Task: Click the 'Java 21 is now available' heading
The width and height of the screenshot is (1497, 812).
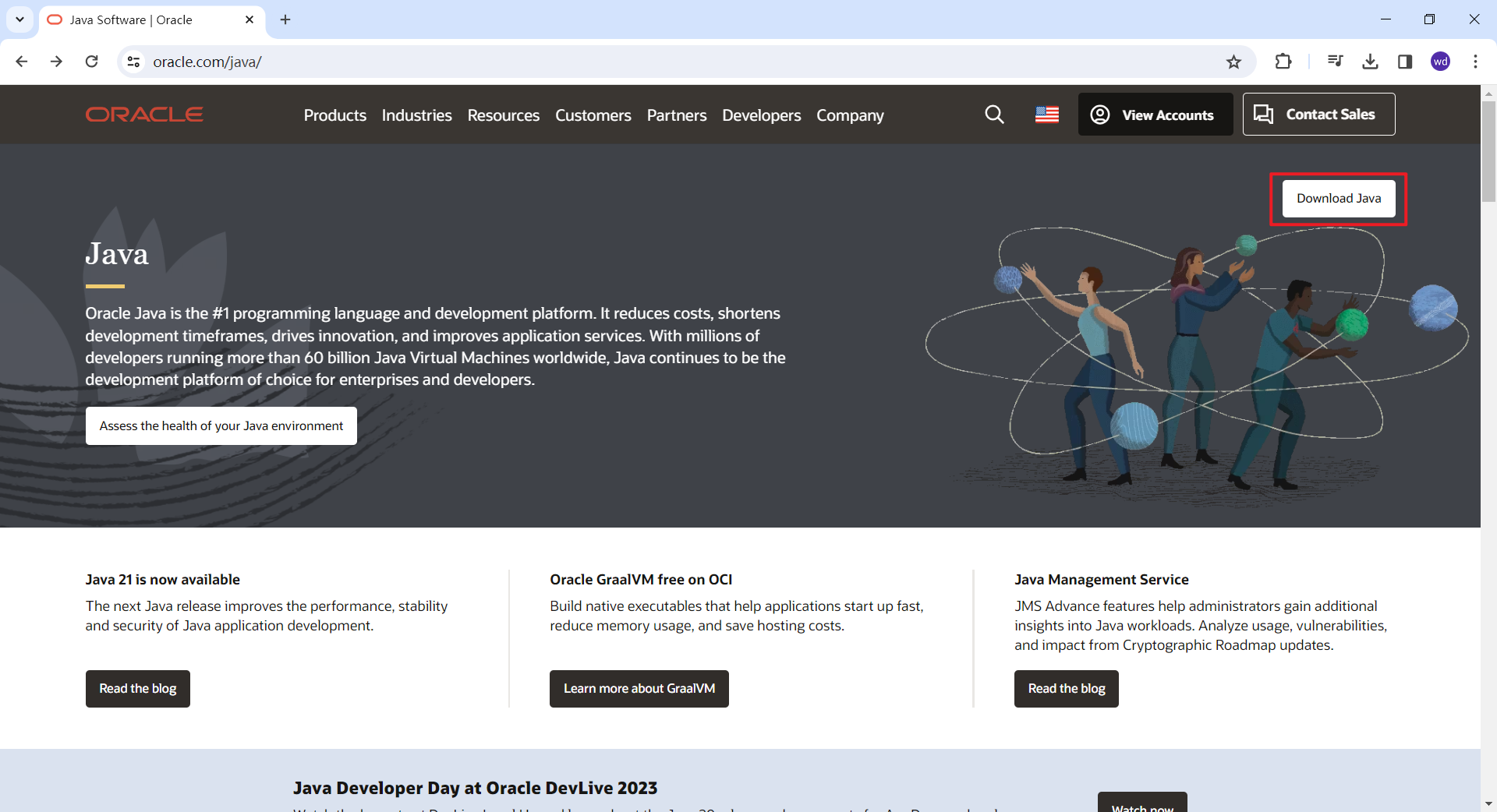Action: (x=163, y=580)
